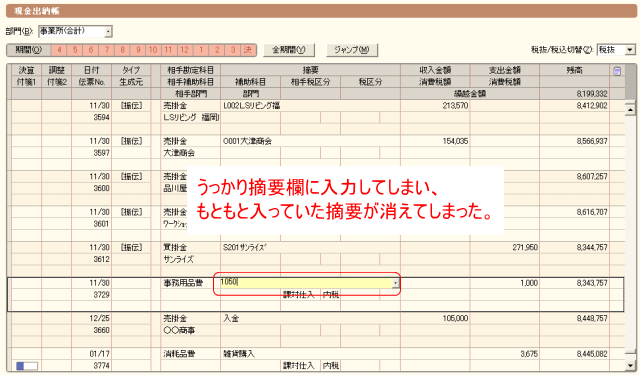Viewport: 640px width, 375px height.
Task: Click the vertical scrollbar down arrow
Action: [631, 366]
